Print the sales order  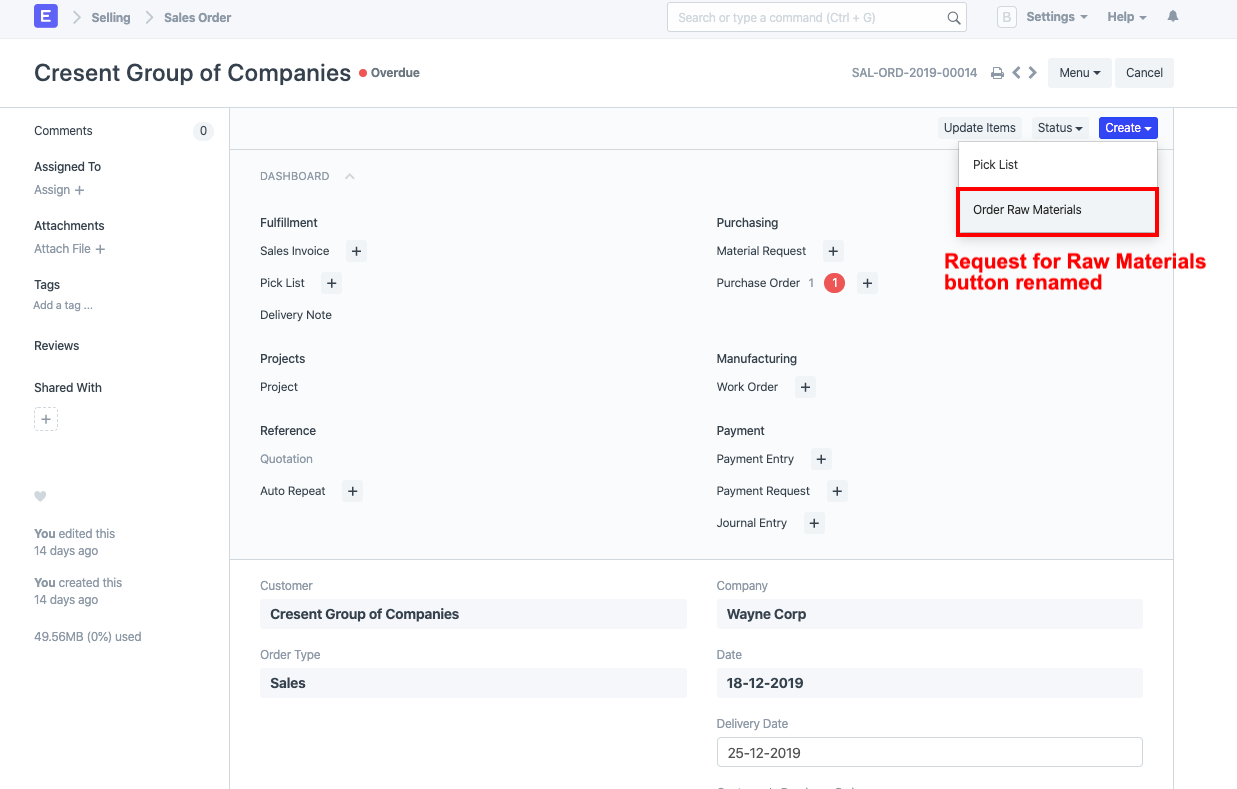[996, 72]
